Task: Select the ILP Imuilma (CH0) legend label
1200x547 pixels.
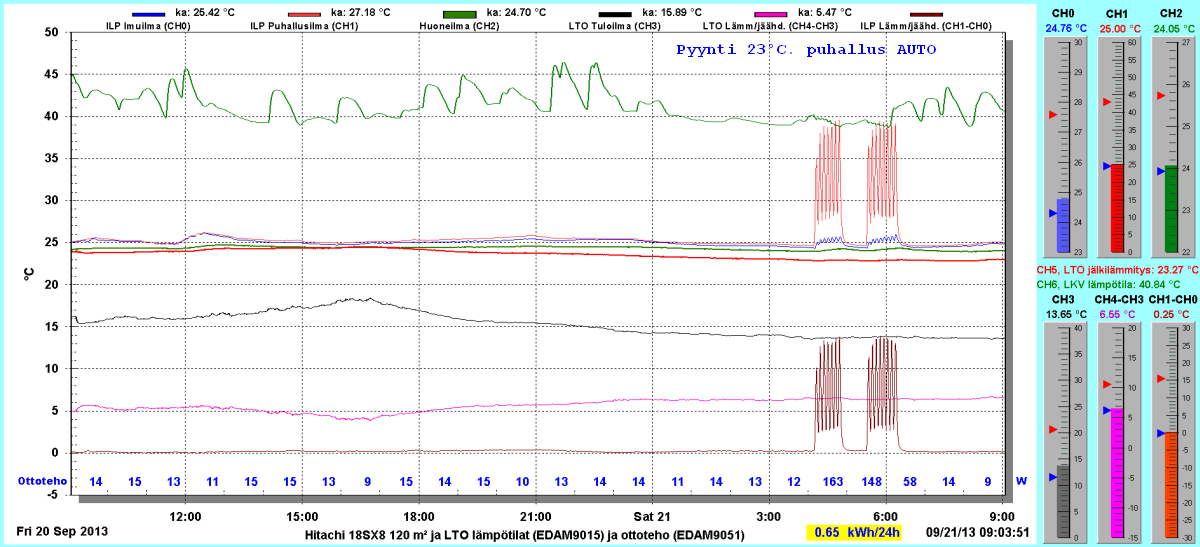Action: pos(148,26)
